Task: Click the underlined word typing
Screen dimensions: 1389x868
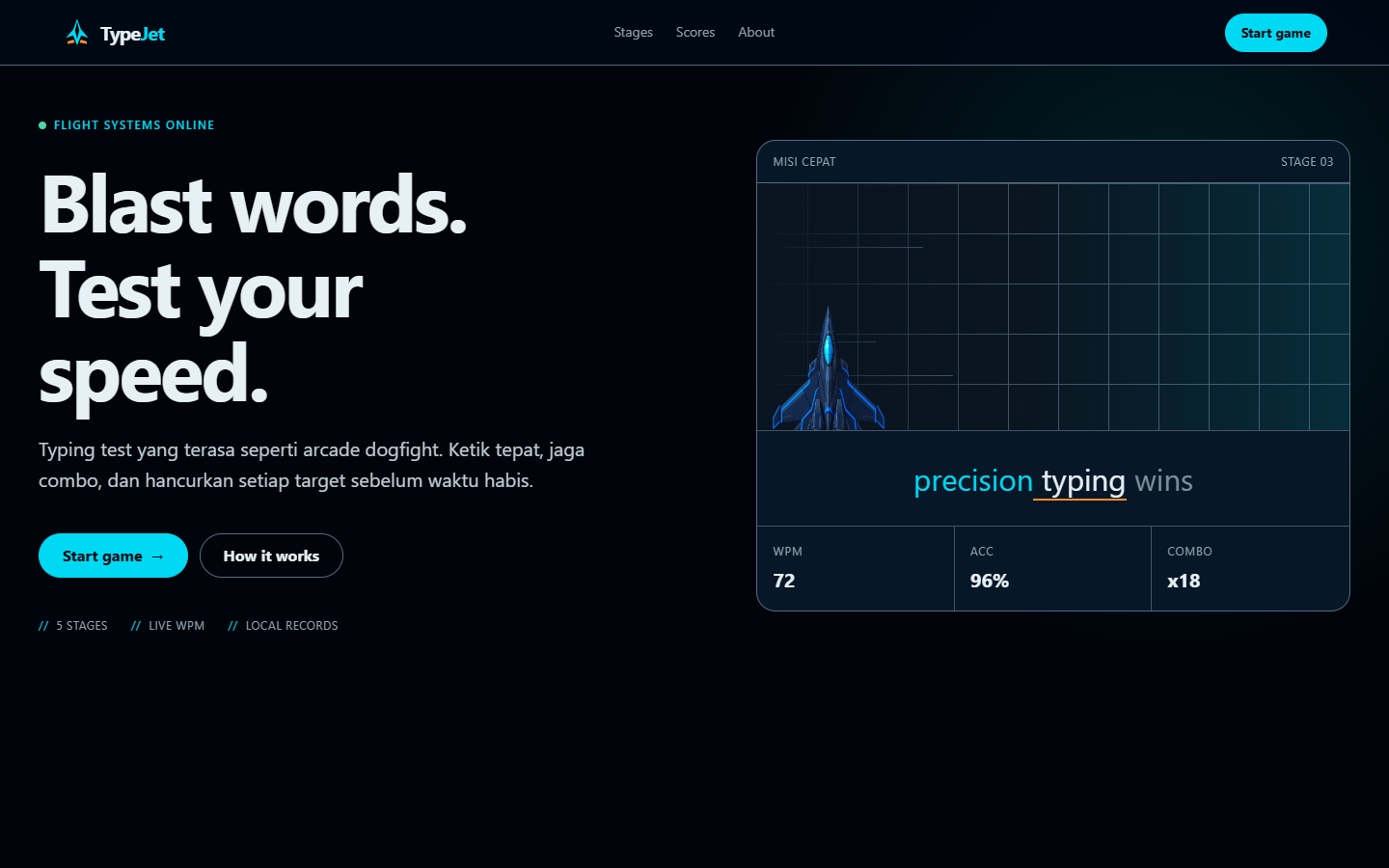Action: (x=1083, y=481)
